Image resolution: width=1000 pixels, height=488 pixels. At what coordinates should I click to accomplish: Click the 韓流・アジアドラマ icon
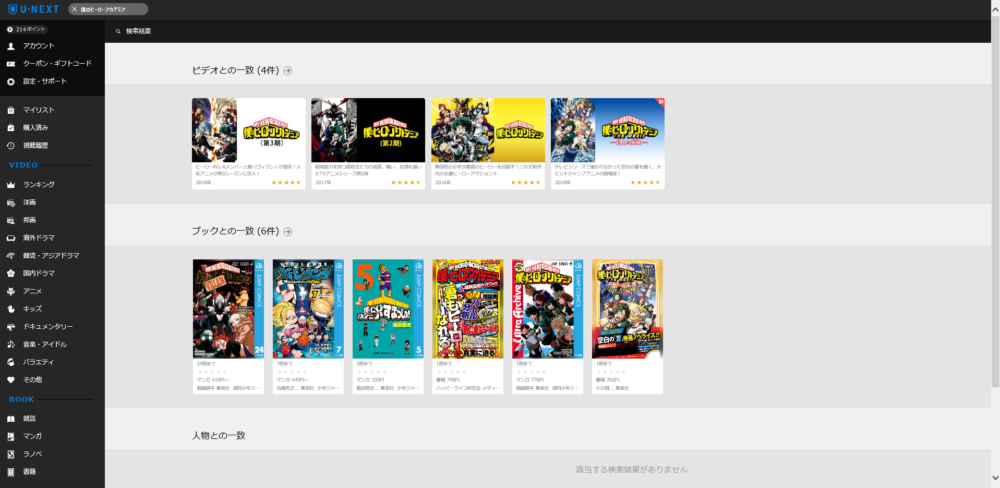coord(11,256)
